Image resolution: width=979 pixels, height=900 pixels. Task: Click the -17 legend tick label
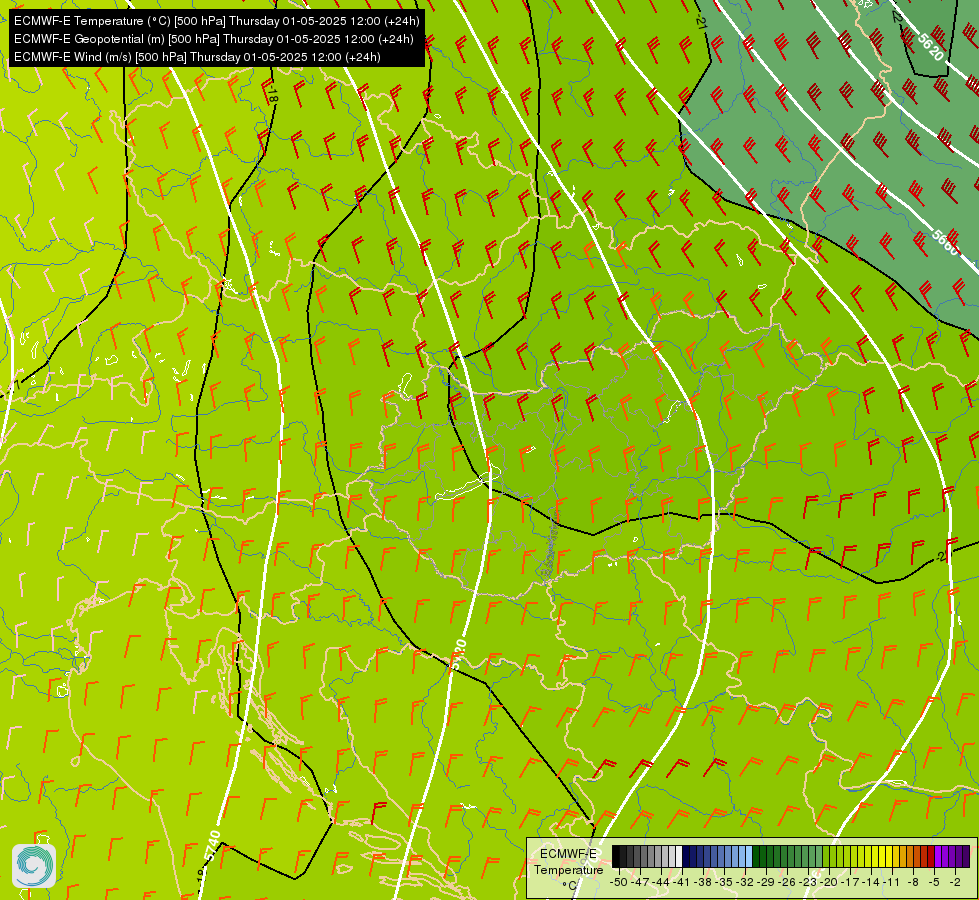tap(850, 883)
